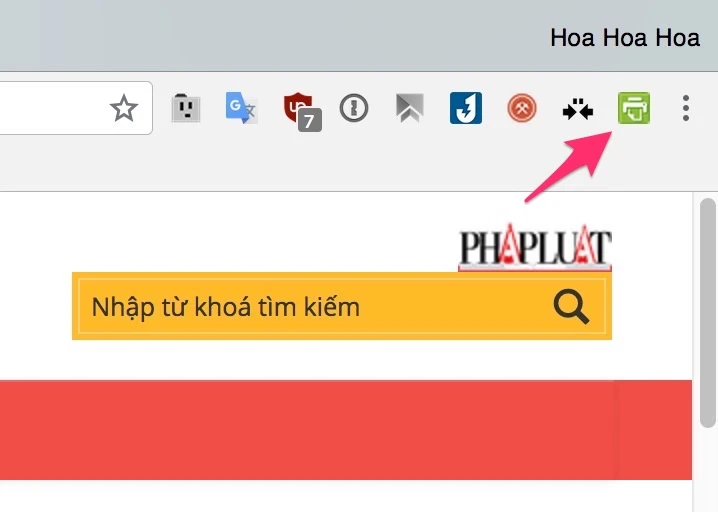Open the blue J lightning extension icon

(466, 108)
